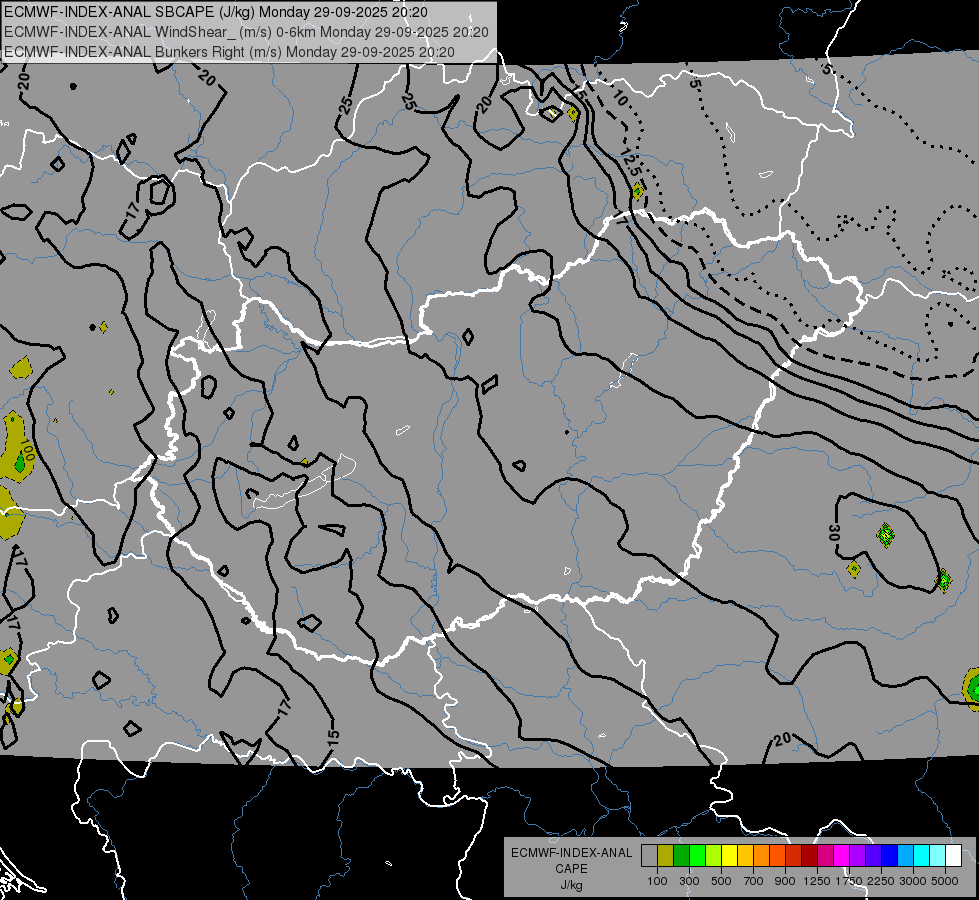Click the contour label reading 10
Image resolution: width=979 pixels, height=900 pixels.
(x=619, y=99)
